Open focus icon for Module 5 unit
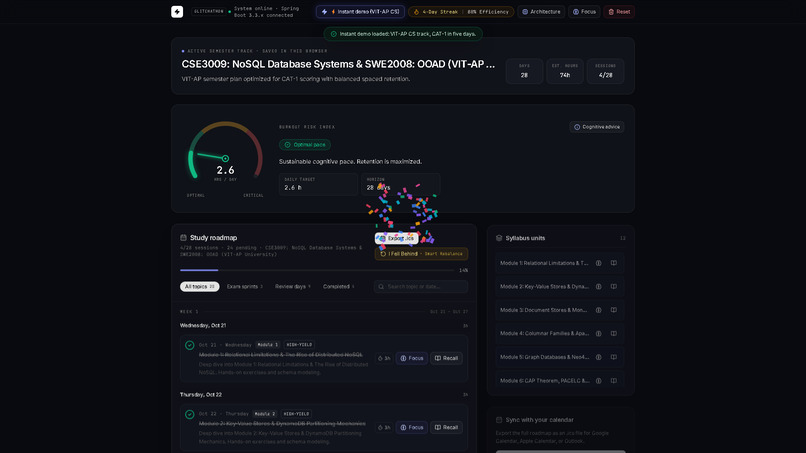The image size is (806, 453). tap(598, 357)
